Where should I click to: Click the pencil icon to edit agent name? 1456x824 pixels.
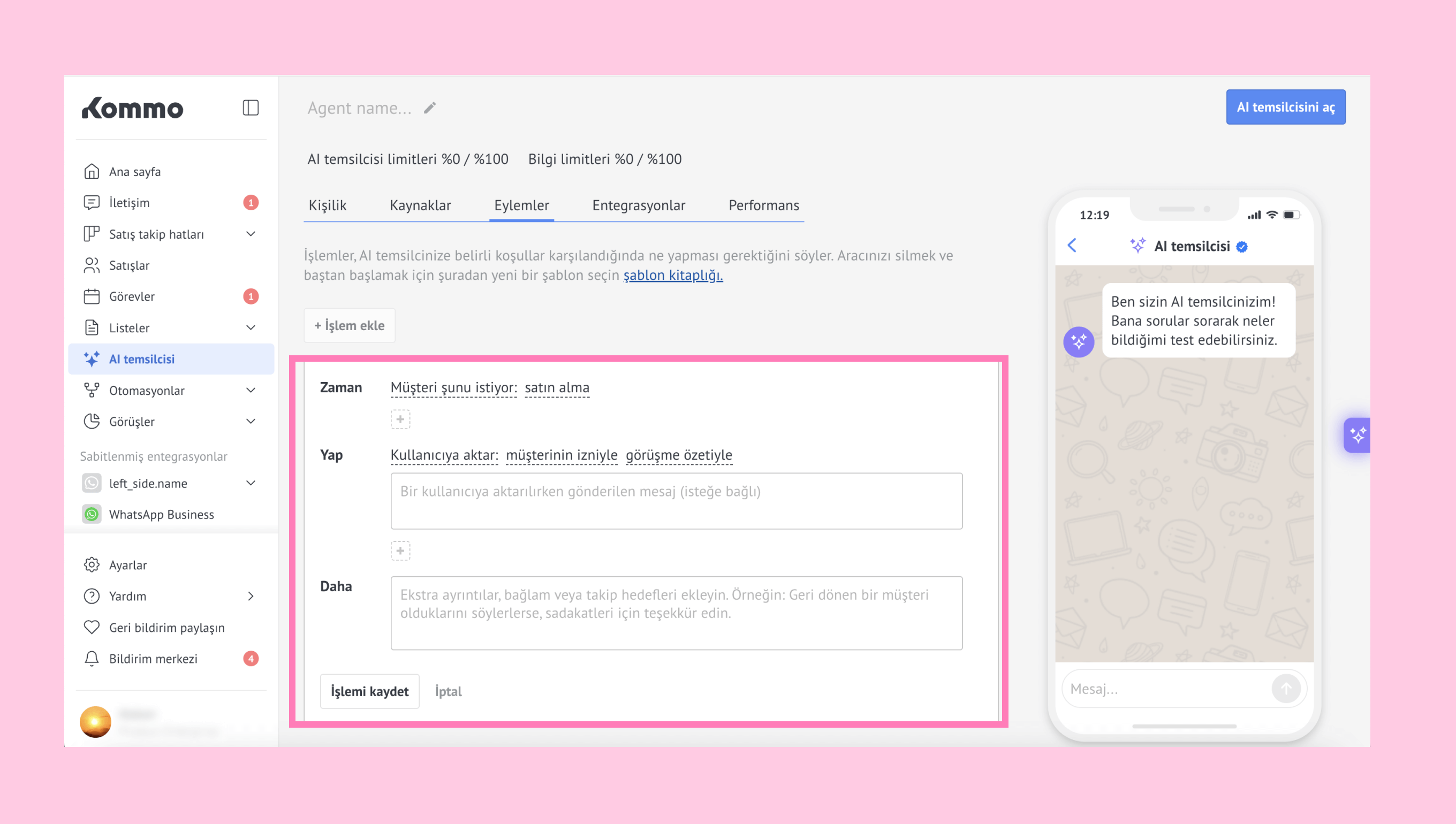click(430, 108)
